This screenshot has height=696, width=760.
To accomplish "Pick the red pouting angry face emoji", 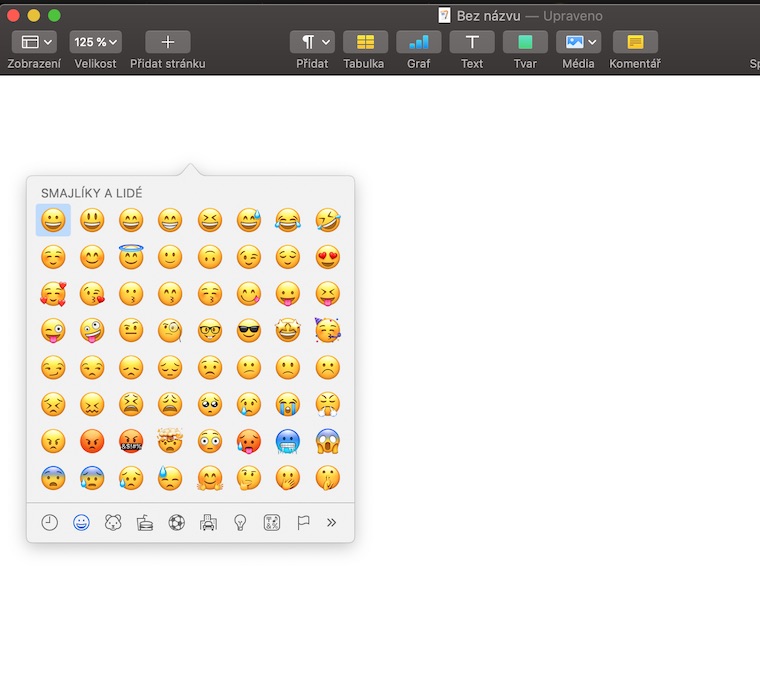I will pyautogui.click(x=92, y=441).
